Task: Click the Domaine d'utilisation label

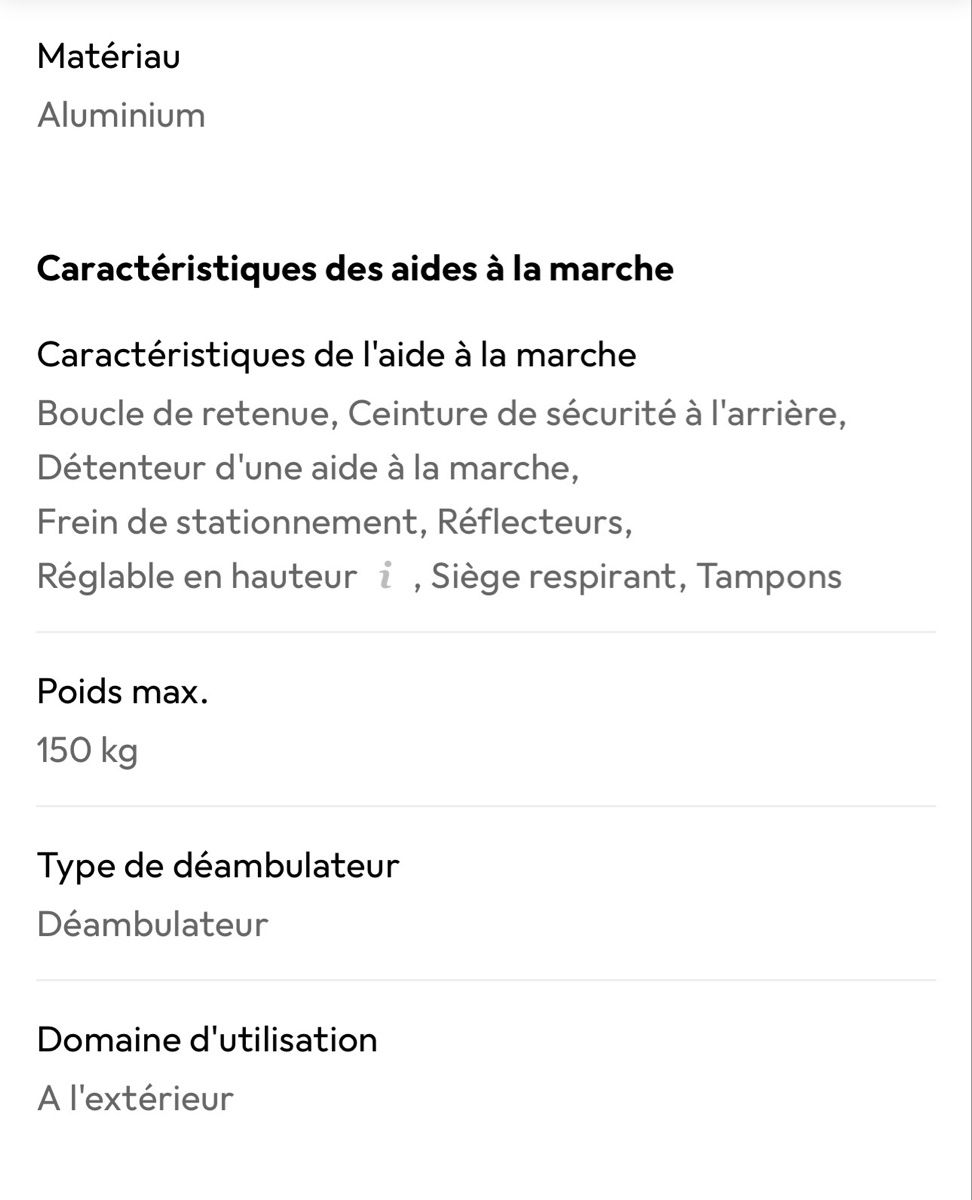Action: 207,1039
